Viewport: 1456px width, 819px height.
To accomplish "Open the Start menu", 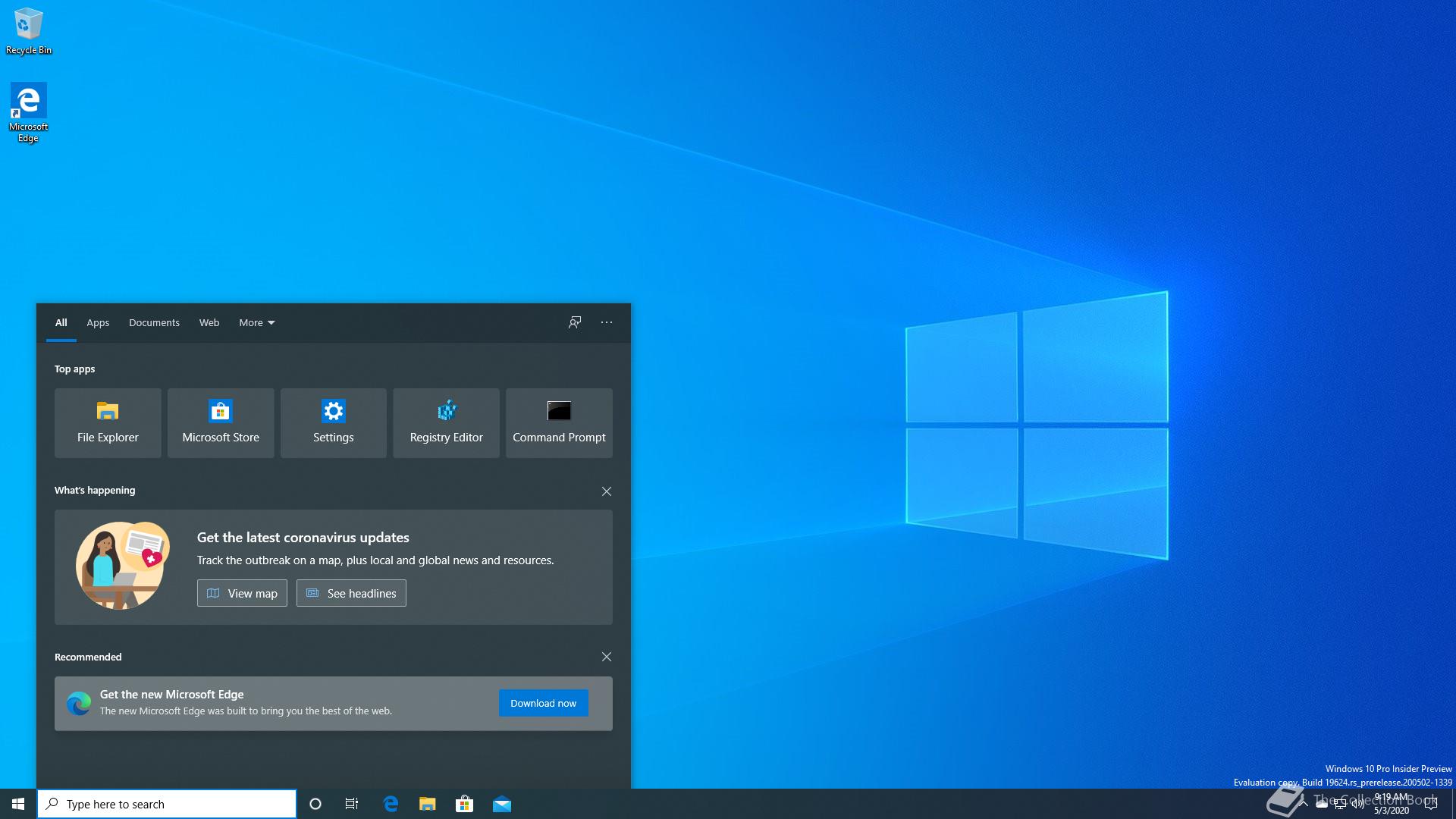I will pyautogui.click(x=18, y=804).
